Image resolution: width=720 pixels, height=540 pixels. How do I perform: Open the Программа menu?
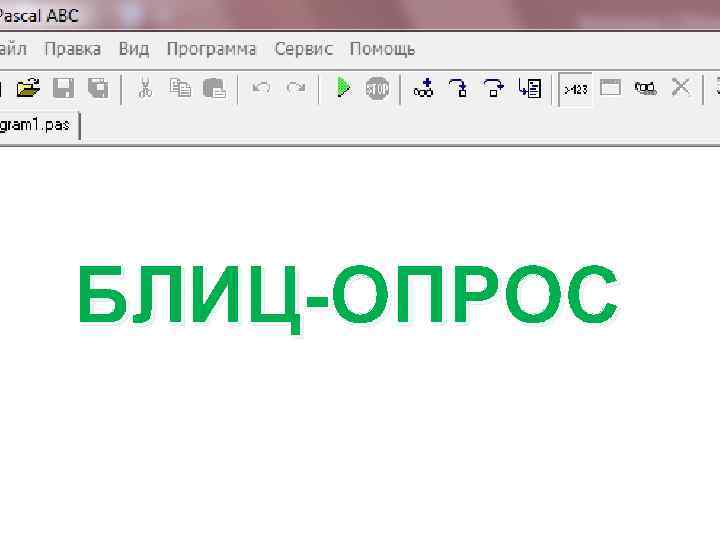click(212, 50)
